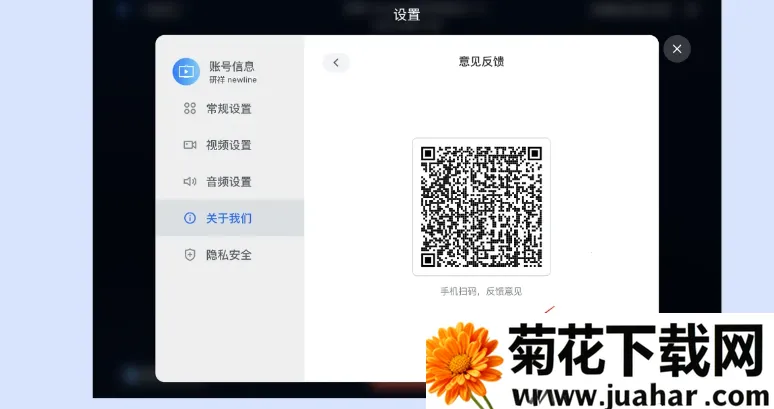Click the feedback QR code image

click(481, 207)
